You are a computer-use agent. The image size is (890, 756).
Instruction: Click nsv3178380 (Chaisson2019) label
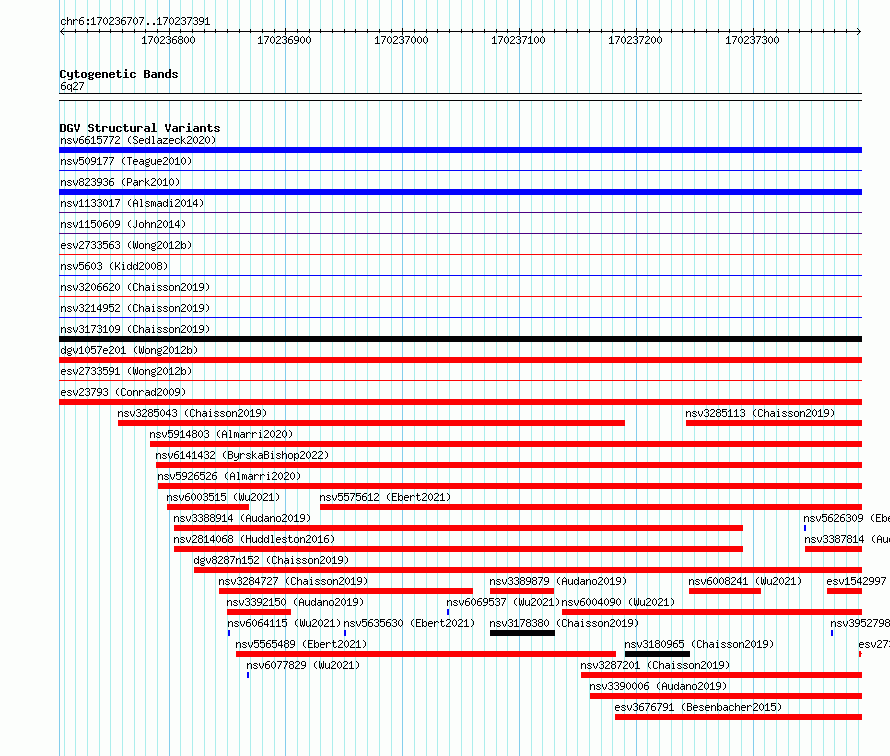point(564,623)
